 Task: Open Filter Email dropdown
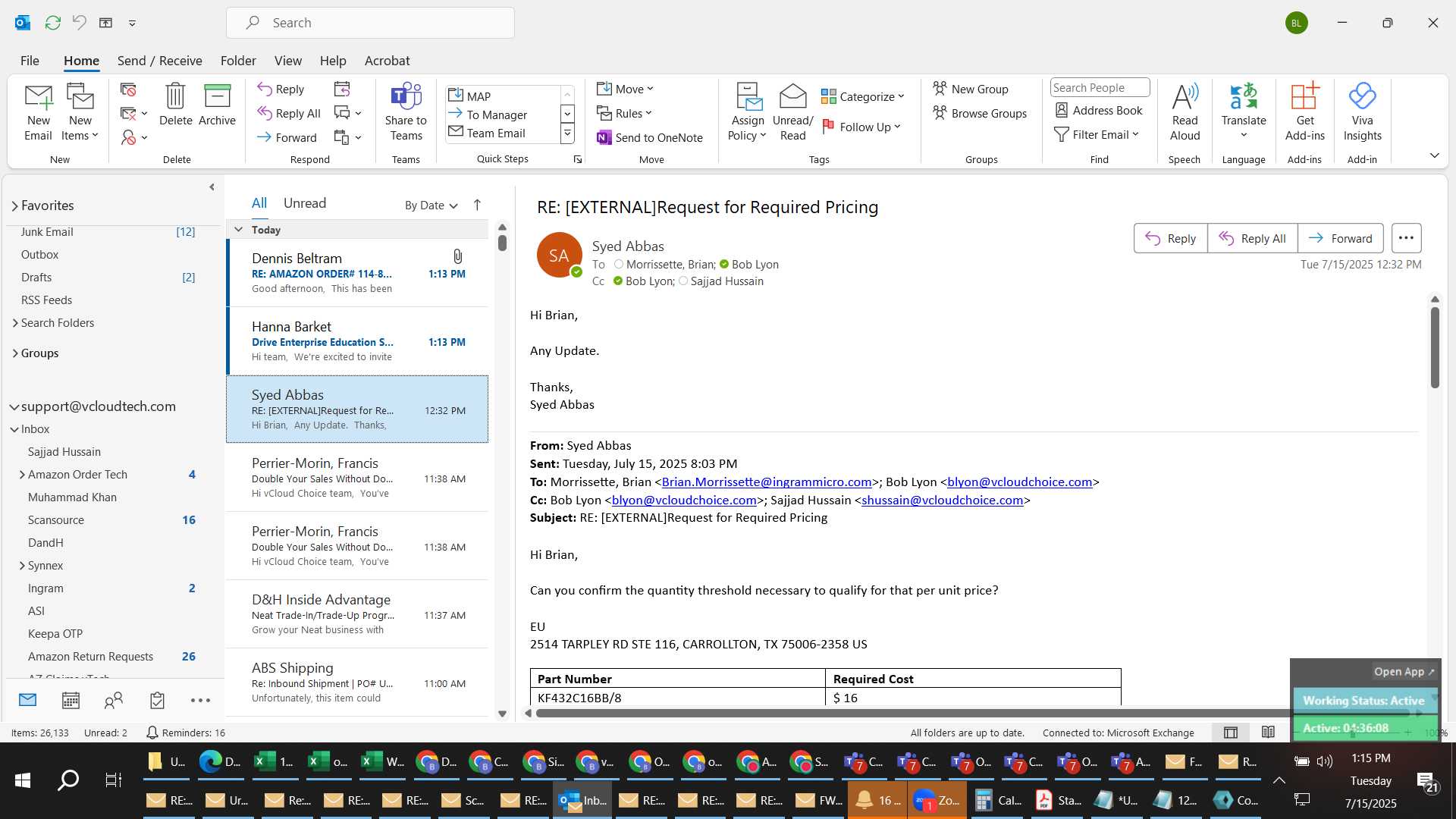pos(1097,134)
